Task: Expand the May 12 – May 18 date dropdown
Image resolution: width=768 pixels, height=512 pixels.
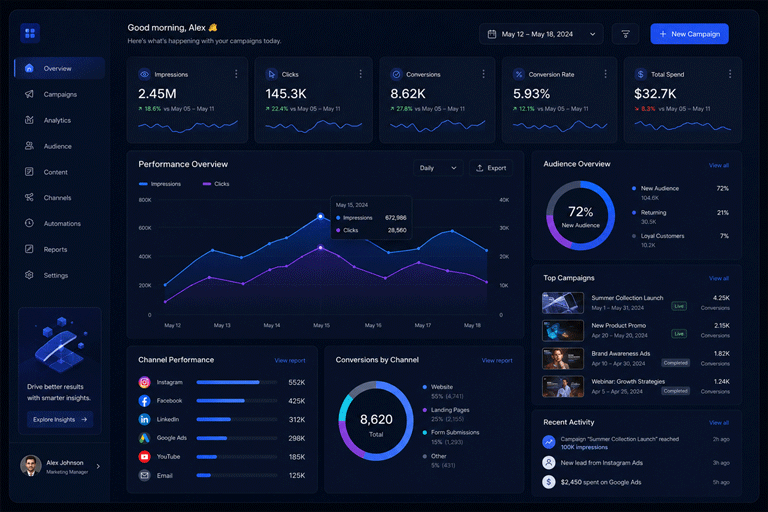Action: pyautogui.click(x=541, y=34)
